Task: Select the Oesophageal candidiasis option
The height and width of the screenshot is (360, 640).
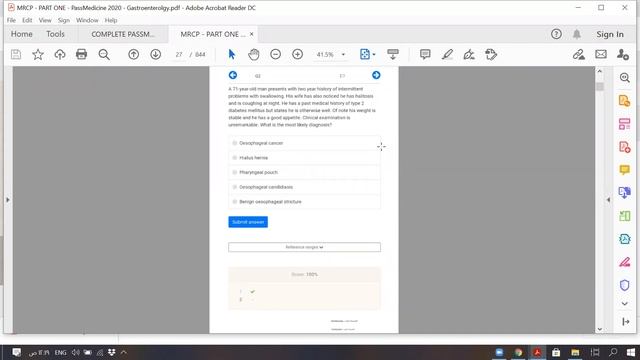Action: 304,187
